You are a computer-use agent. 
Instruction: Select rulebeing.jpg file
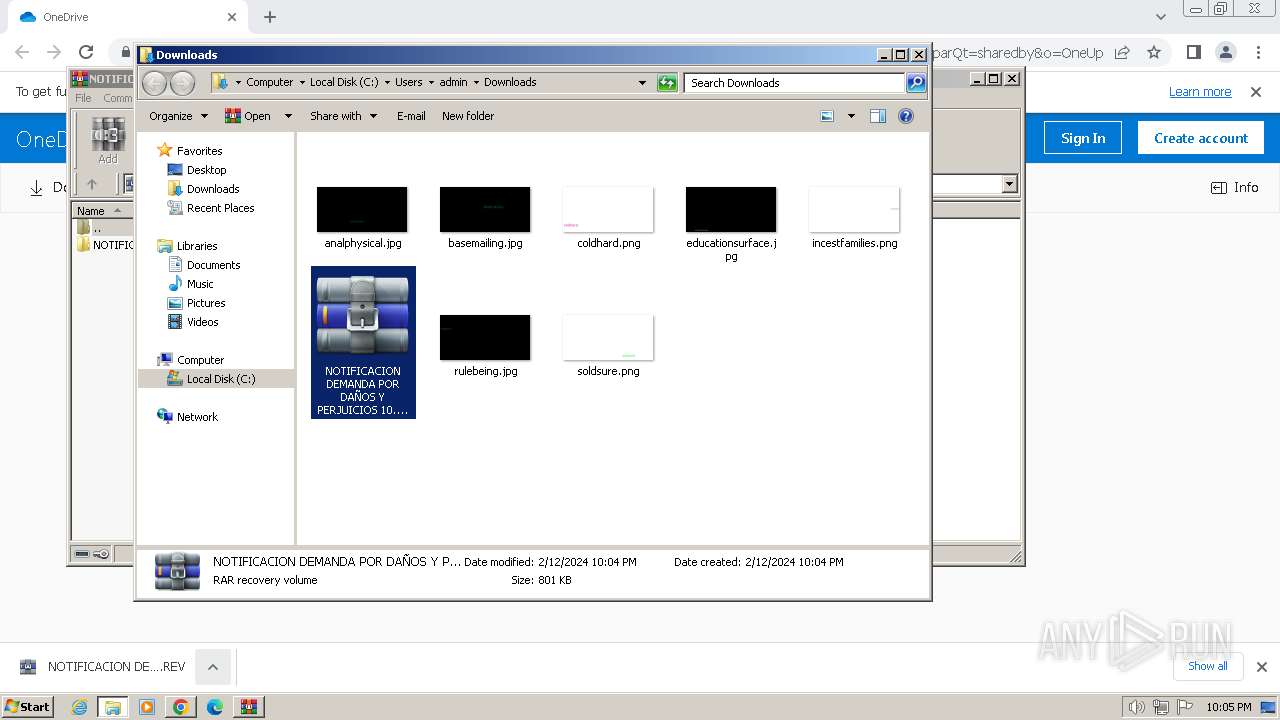(x=485, y=346)
